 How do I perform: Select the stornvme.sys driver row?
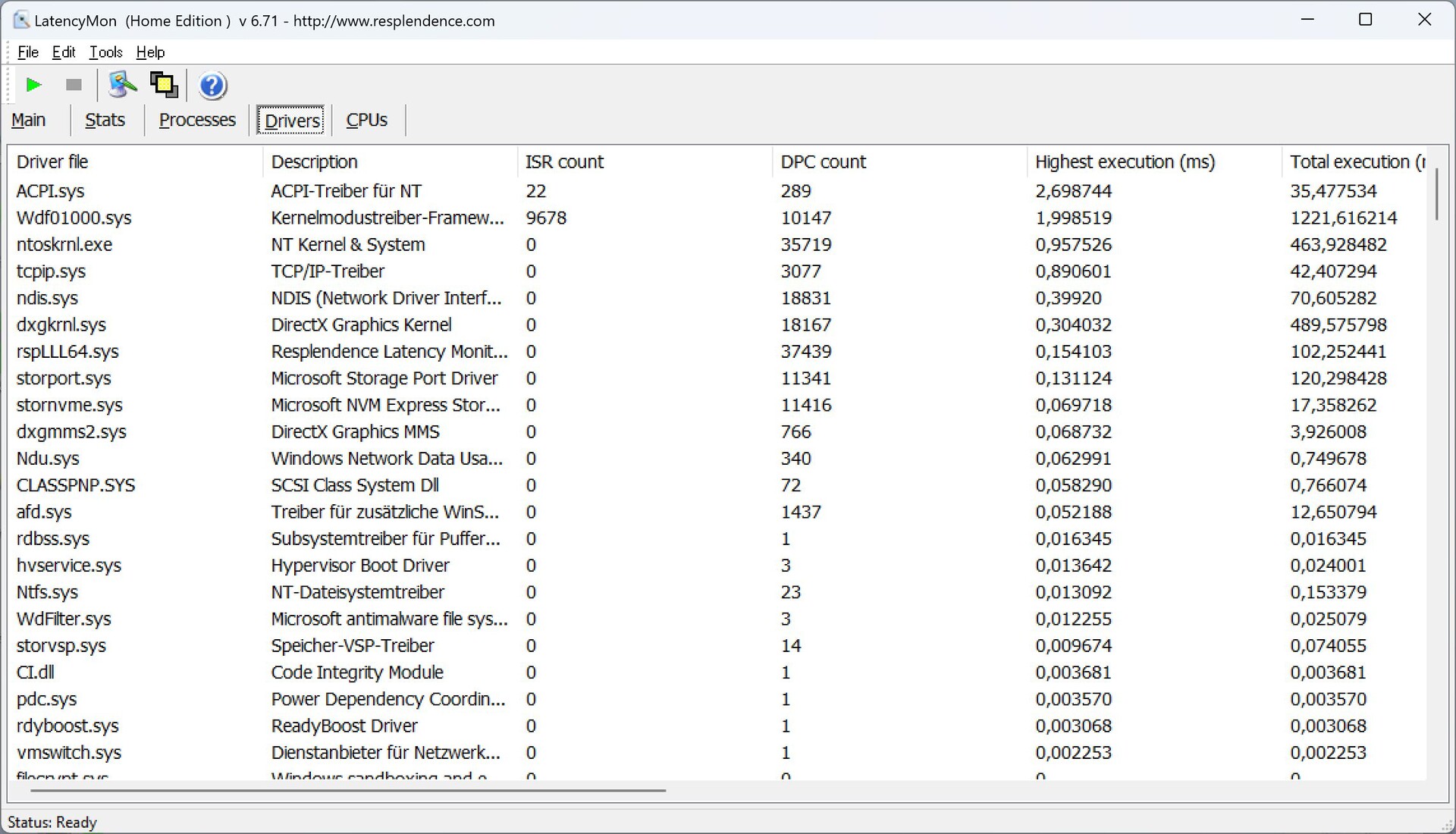(717, 405)
